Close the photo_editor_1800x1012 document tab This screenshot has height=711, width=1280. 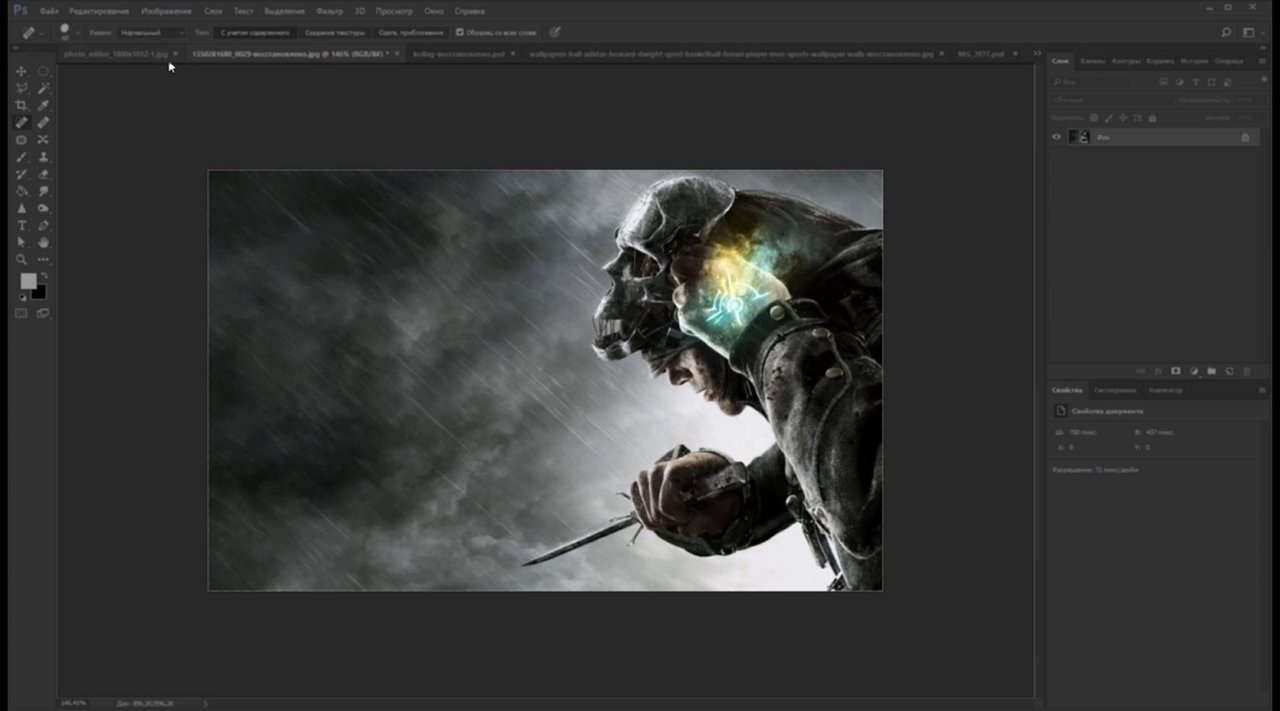tap(176, 53)
